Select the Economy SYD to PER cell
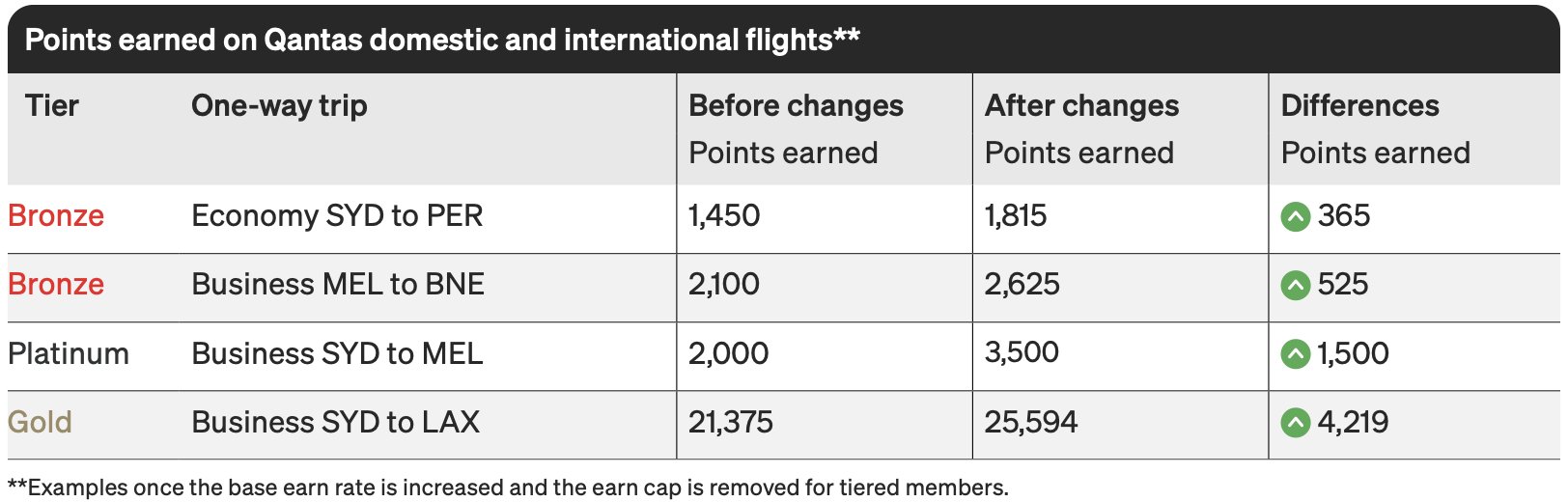The width and height of the screenshot is (1568, 502). (x=337, y=215)
